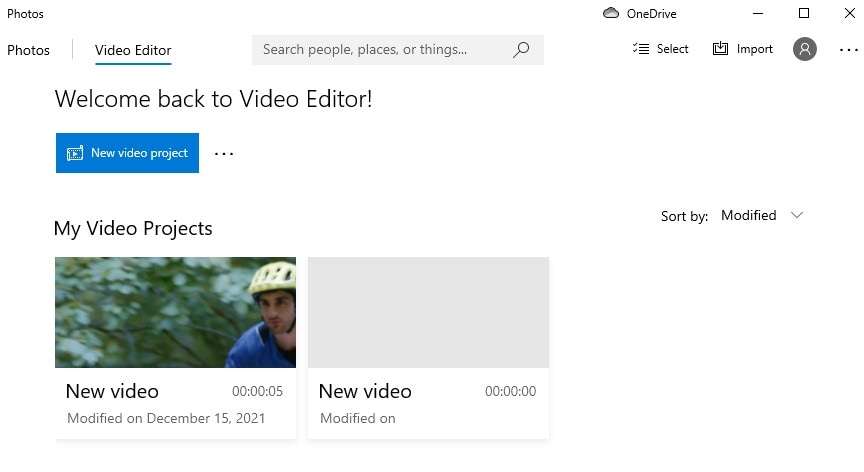
Task: Open the user account avatar icon
Action: (x=804, y=49)
